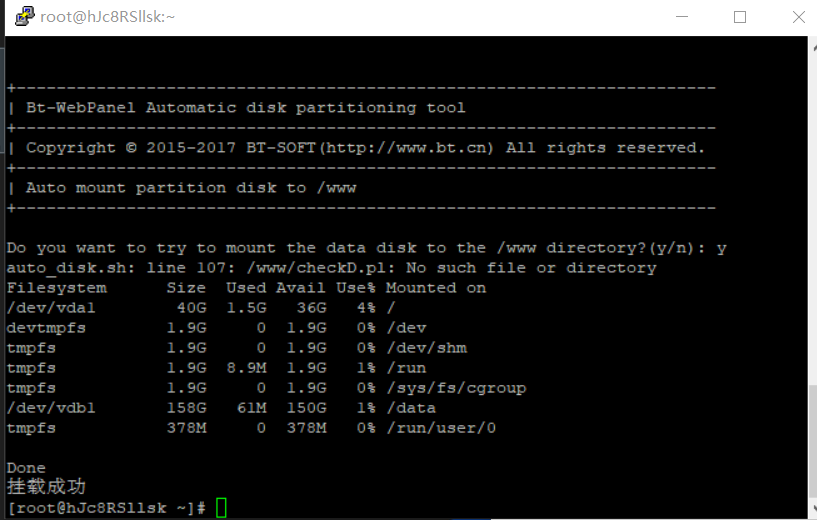Viewport: 817px width, 520px height.
Task: Click the '/dev/vda1' filesystem entry
Action: coord(51,307)
